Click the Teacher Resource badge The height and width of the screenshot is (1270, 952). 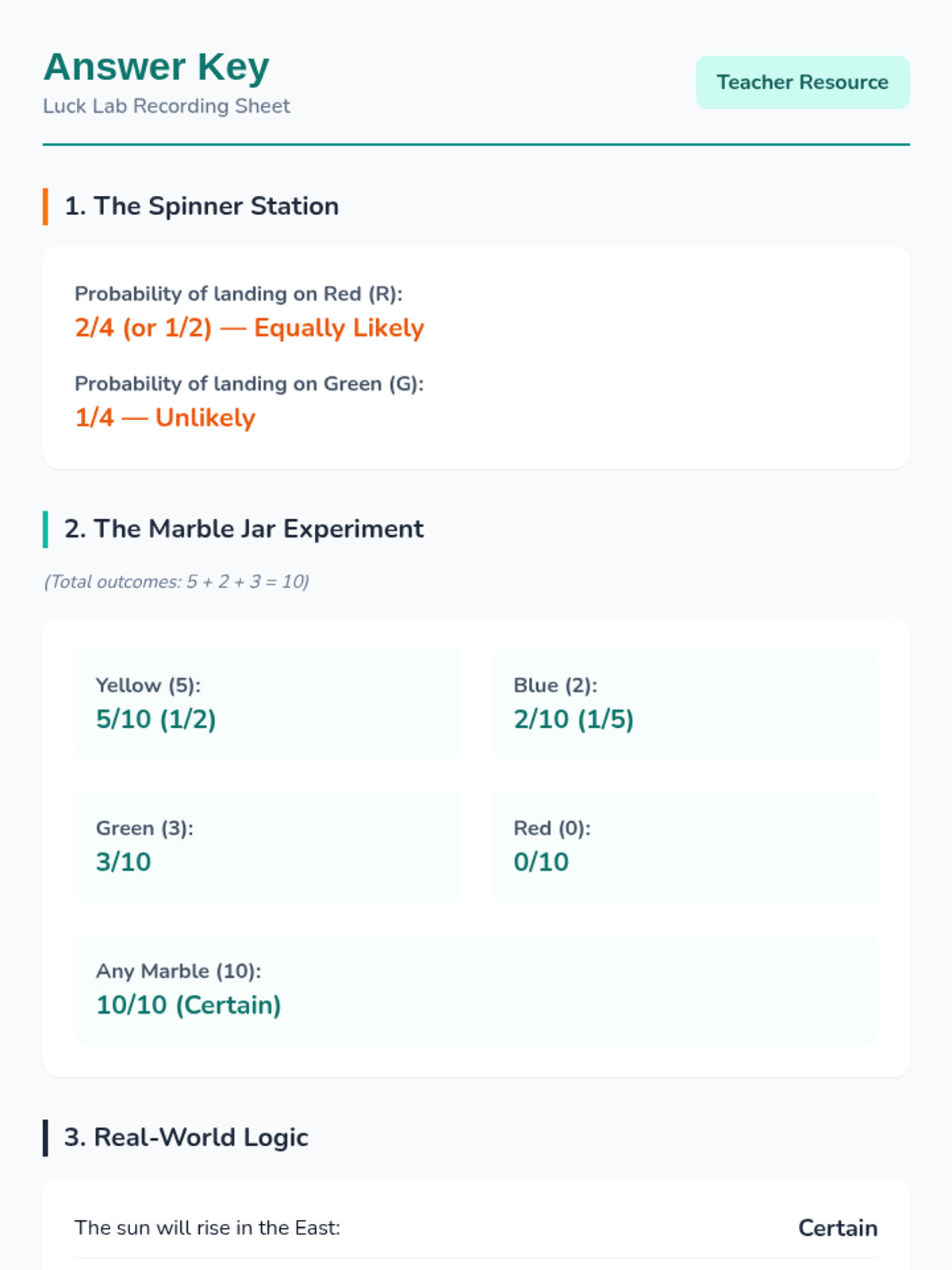[802, 83]
